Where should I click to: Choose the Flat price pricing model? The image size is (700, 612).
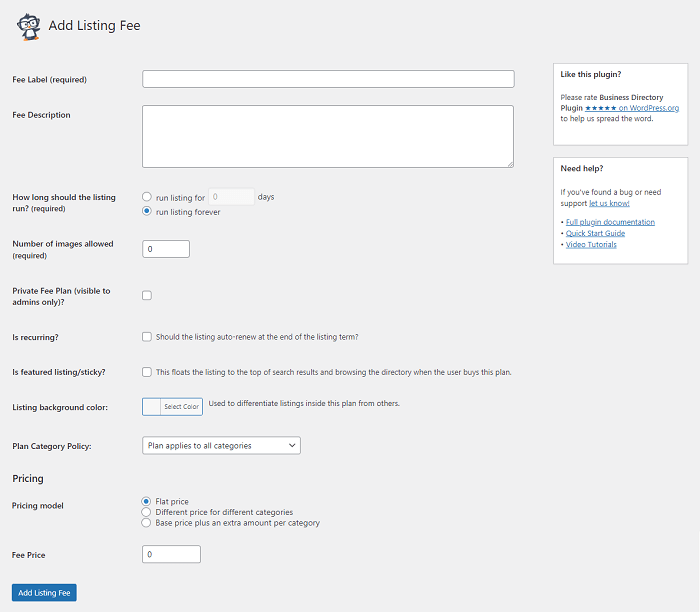pyautogui.click(x=146, y=501)
